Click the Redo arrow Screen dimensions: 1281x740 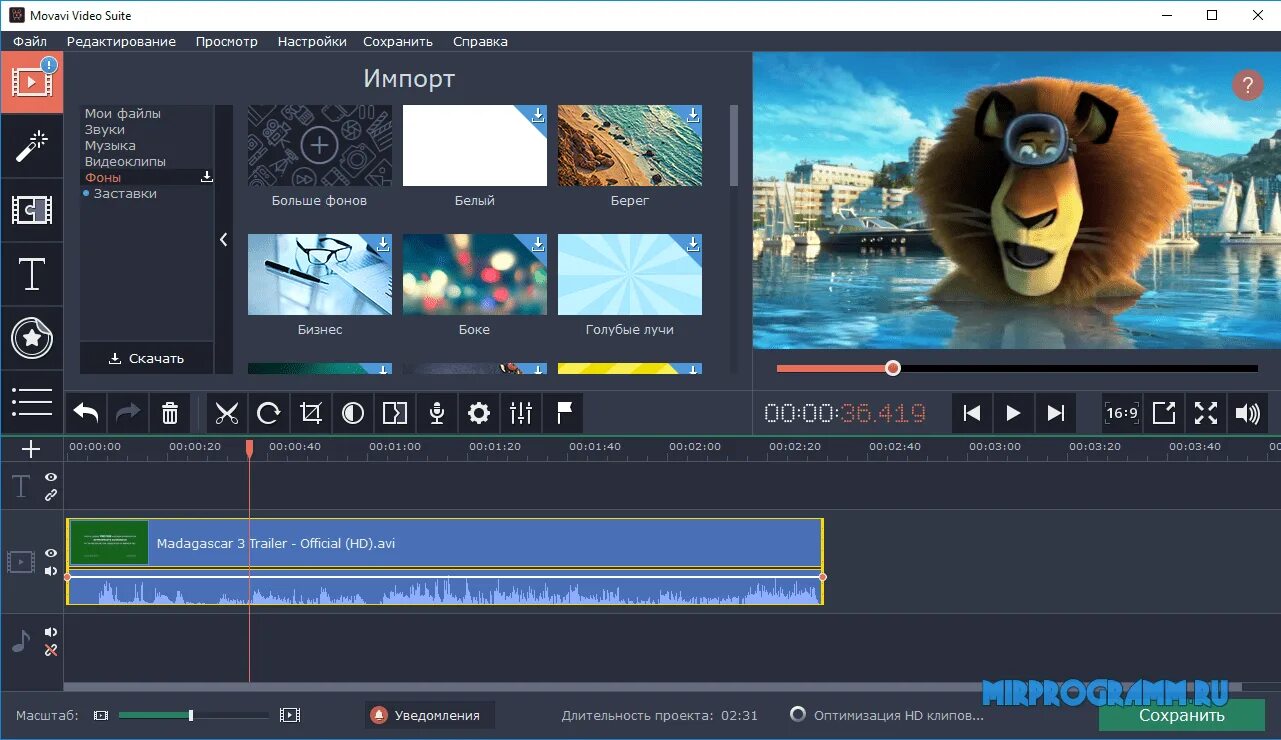pos(128,413)
